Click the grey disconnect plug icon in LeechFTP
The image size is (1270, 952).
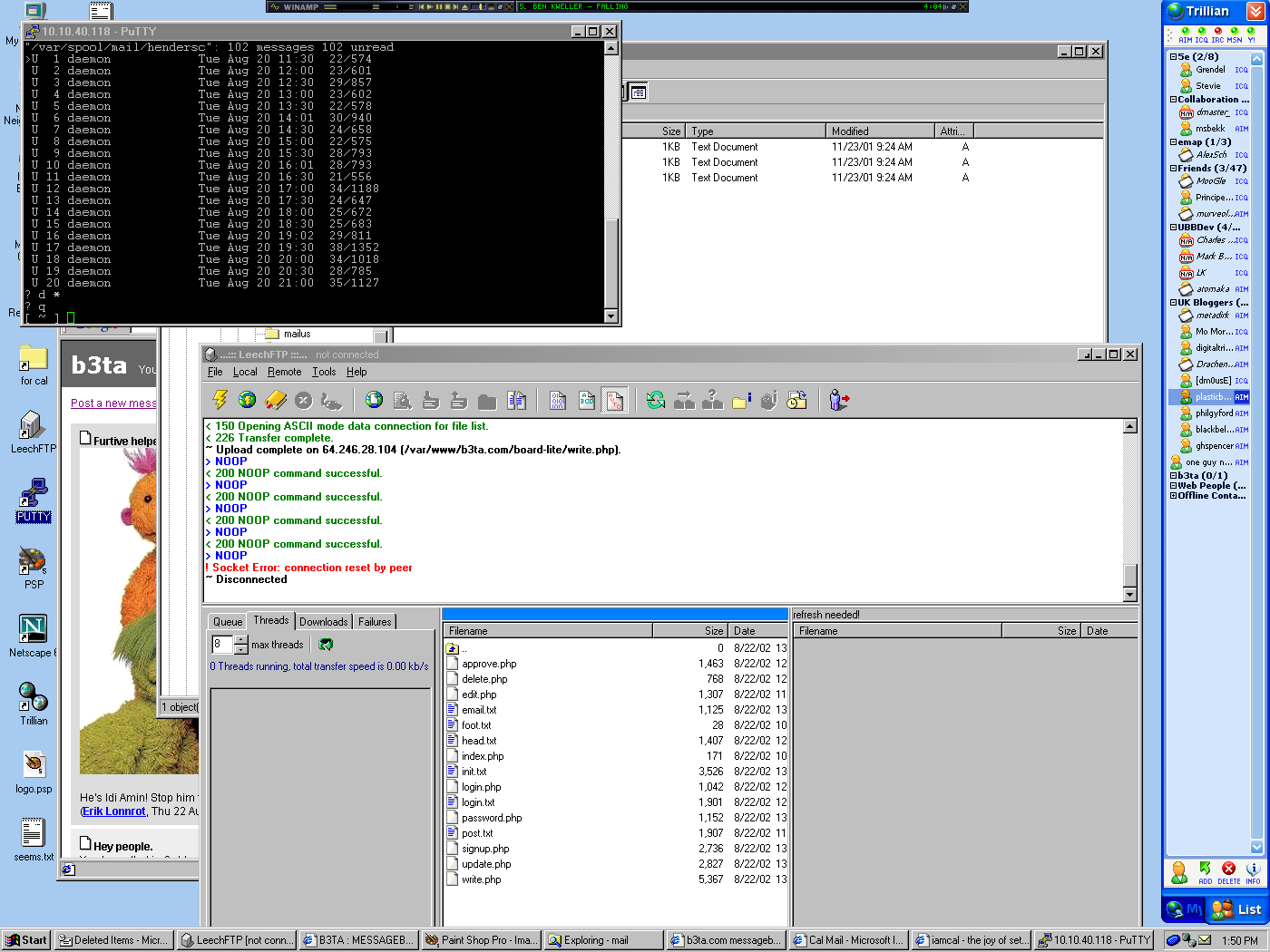[x=332, y=400]
